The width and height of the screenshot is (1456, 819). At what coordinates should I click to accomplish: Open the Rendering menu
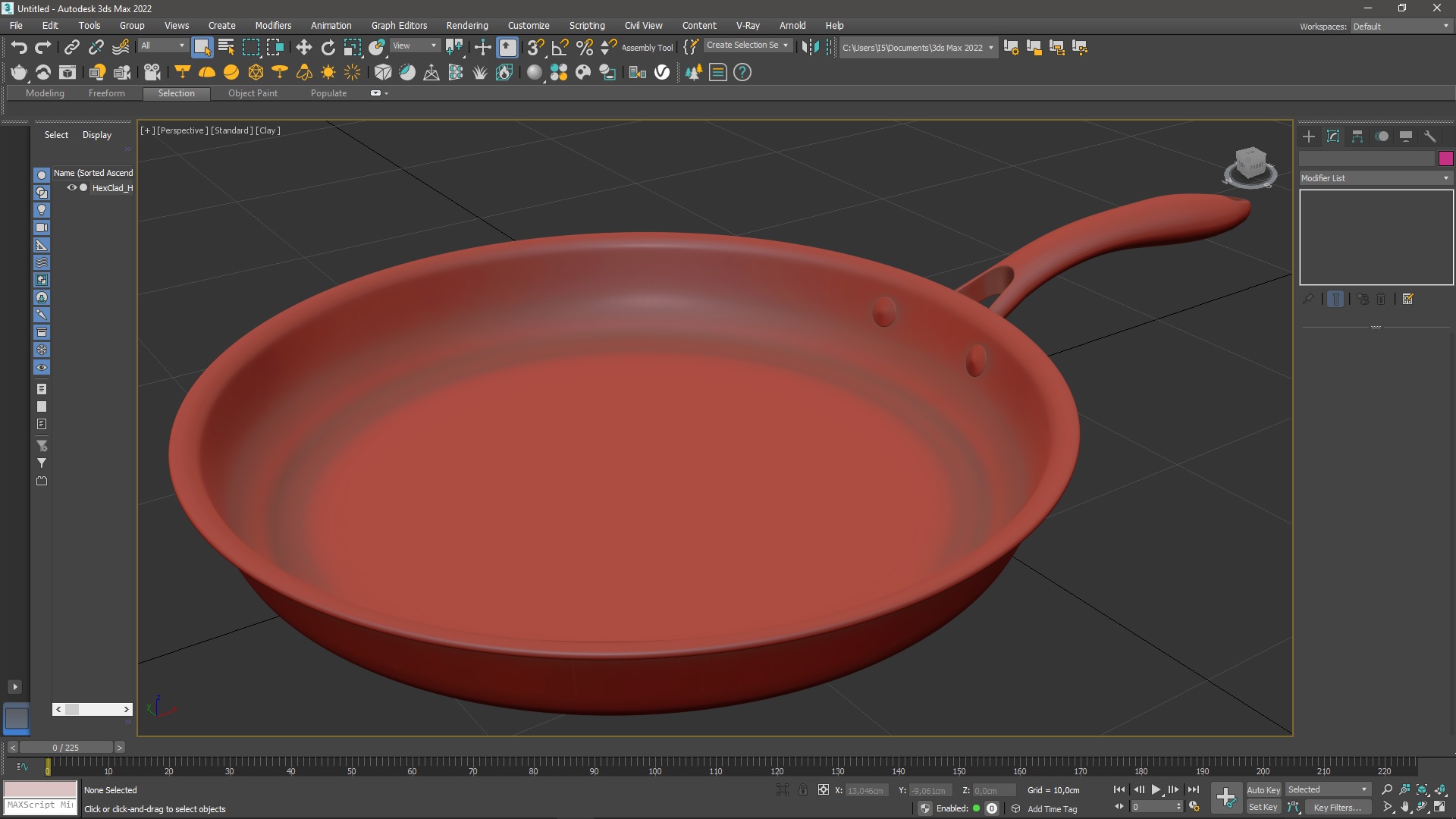coord(467,26)
